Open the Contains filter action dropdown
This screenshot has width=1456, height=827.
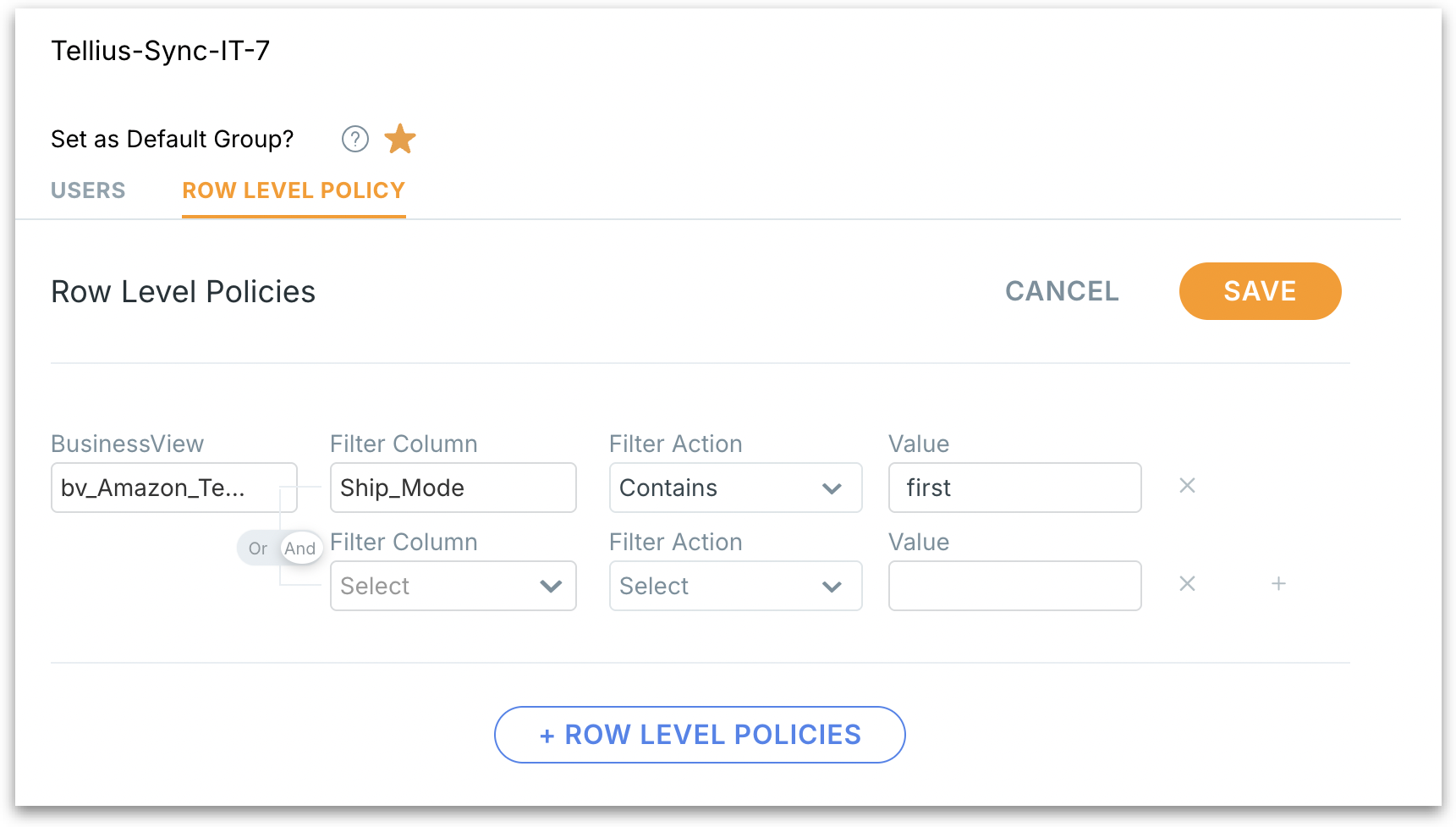point(735,488)
